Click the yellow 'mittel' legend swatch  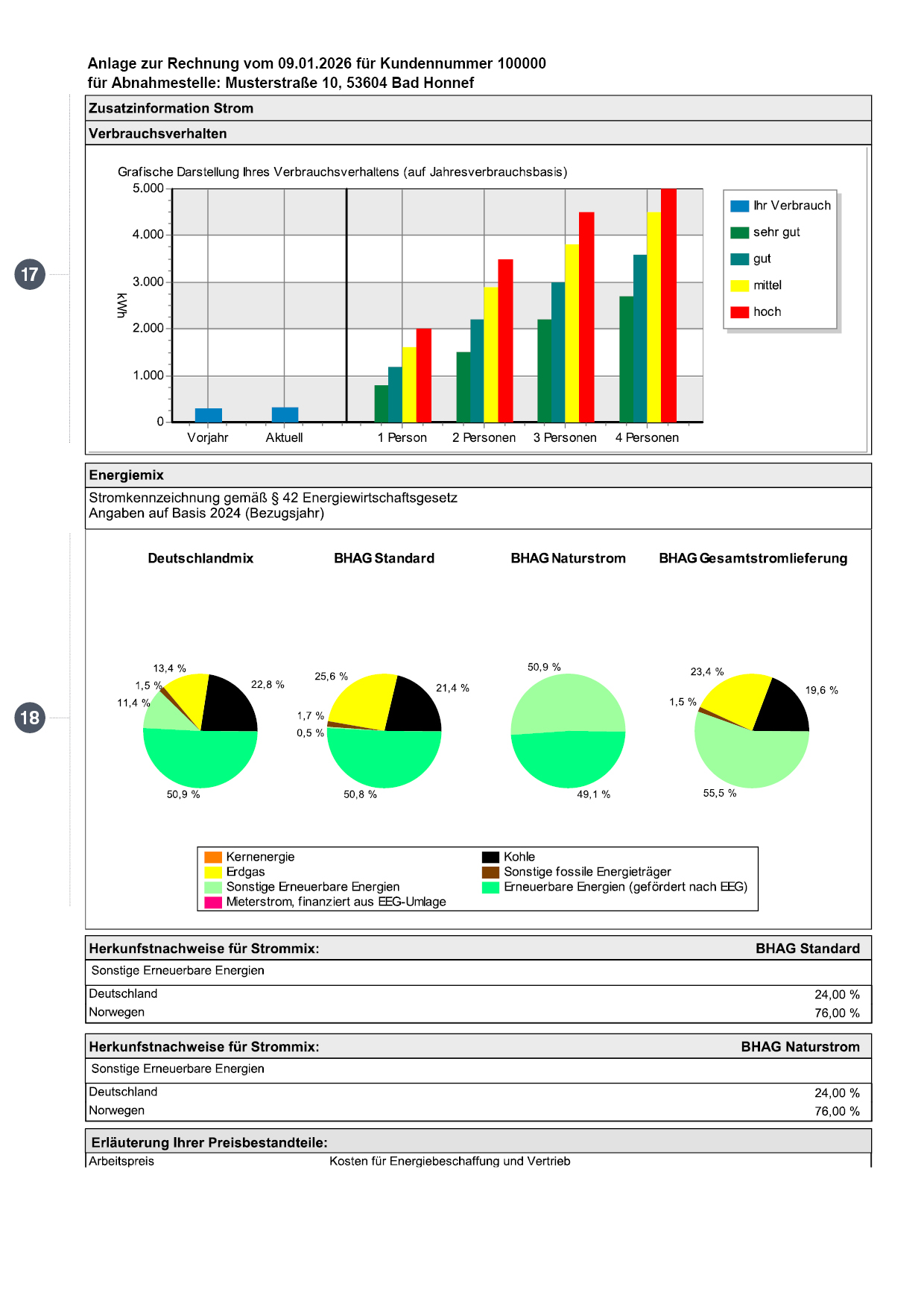pyautogui.click(x=739, y=285)
